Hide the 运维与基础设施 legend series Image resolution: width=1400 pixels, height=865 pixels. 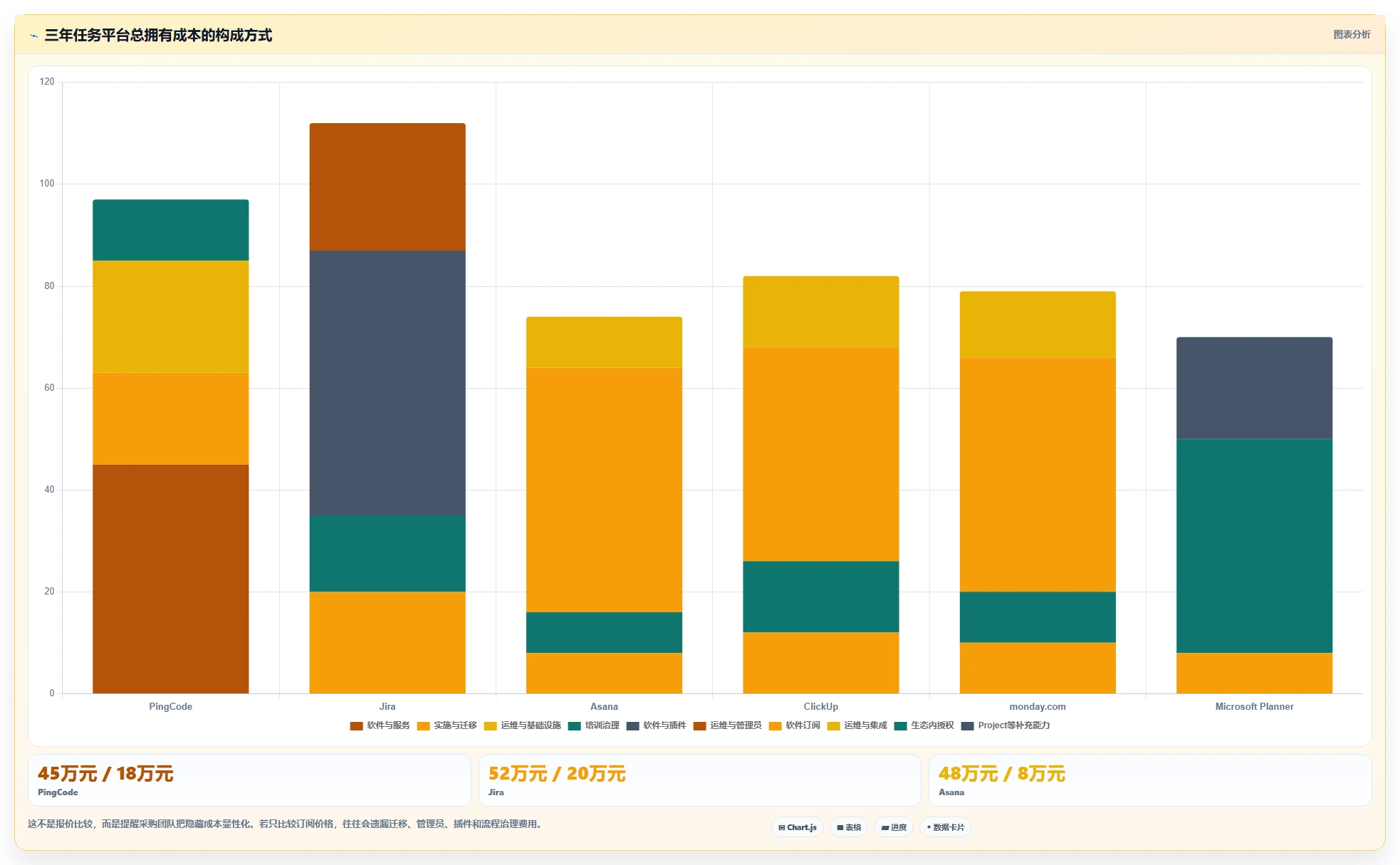523,725
